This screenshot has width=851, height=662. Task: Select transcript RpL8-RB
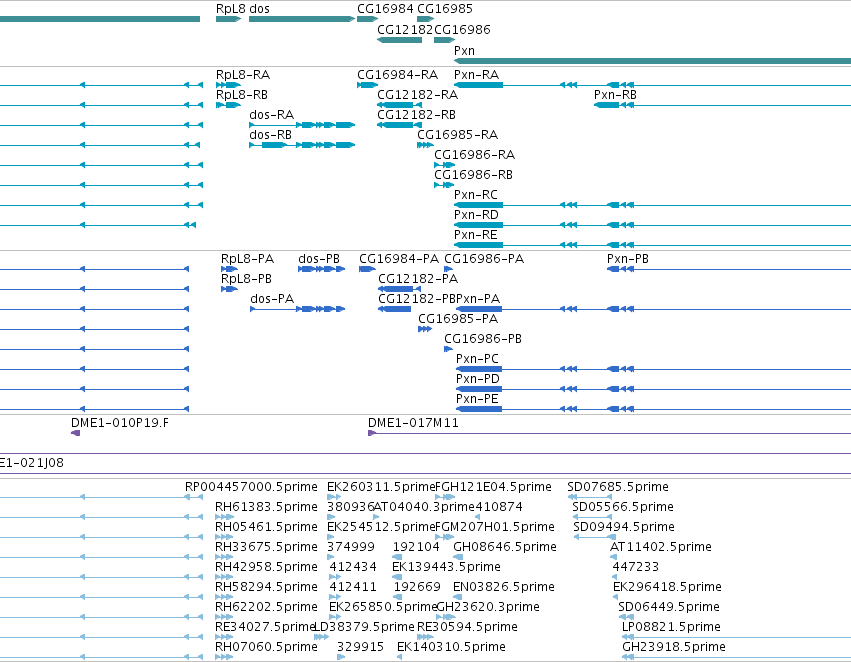242,95
